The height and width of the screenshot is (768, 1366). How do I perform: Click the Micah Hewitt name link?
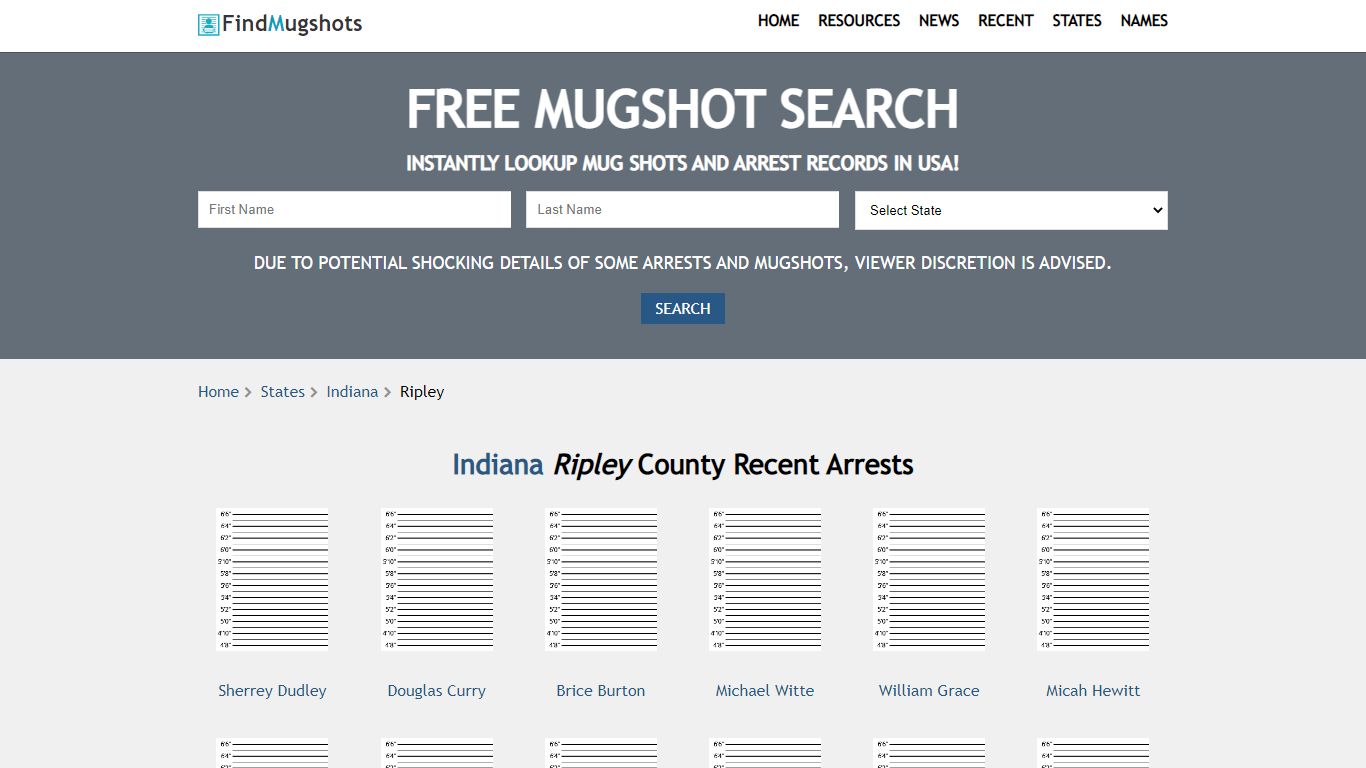coord(1093,691)
